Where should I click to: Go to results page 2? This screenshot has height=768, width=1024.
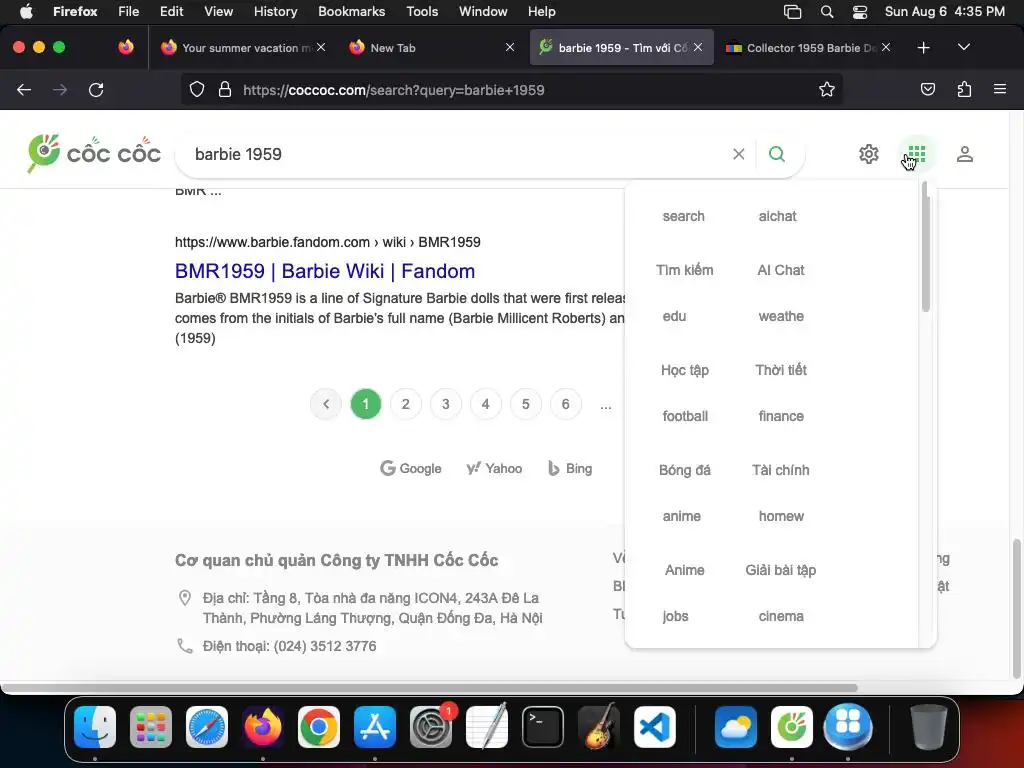pos(406,404)
